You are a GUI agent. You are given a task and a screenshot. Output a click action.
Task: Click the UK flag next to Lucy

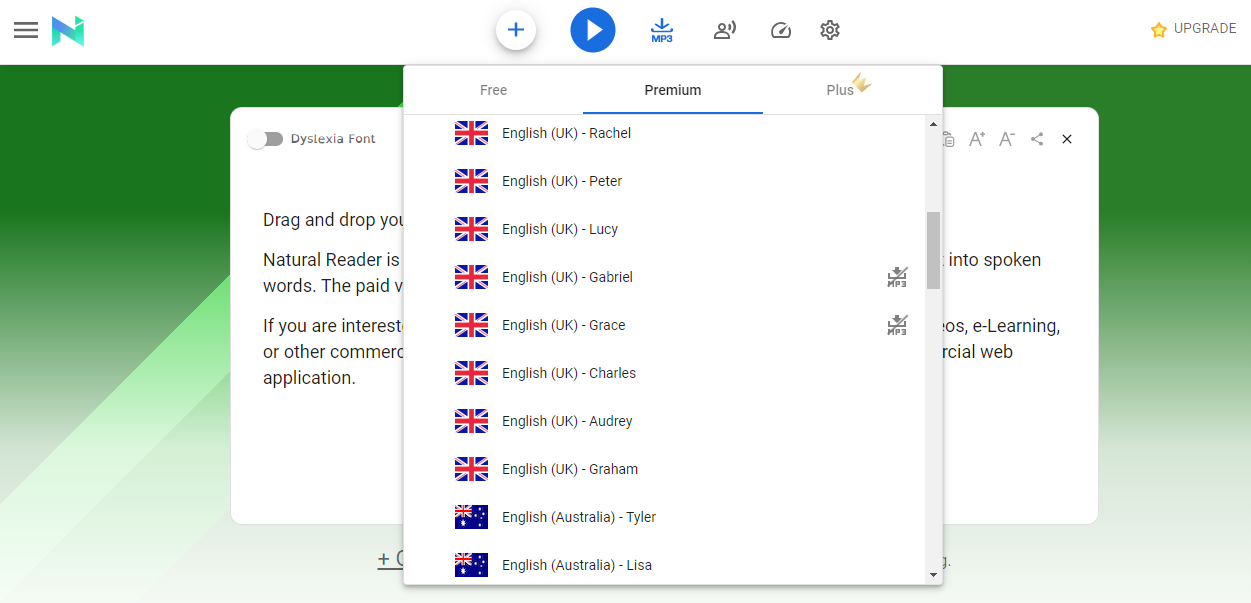click(471, 229)
